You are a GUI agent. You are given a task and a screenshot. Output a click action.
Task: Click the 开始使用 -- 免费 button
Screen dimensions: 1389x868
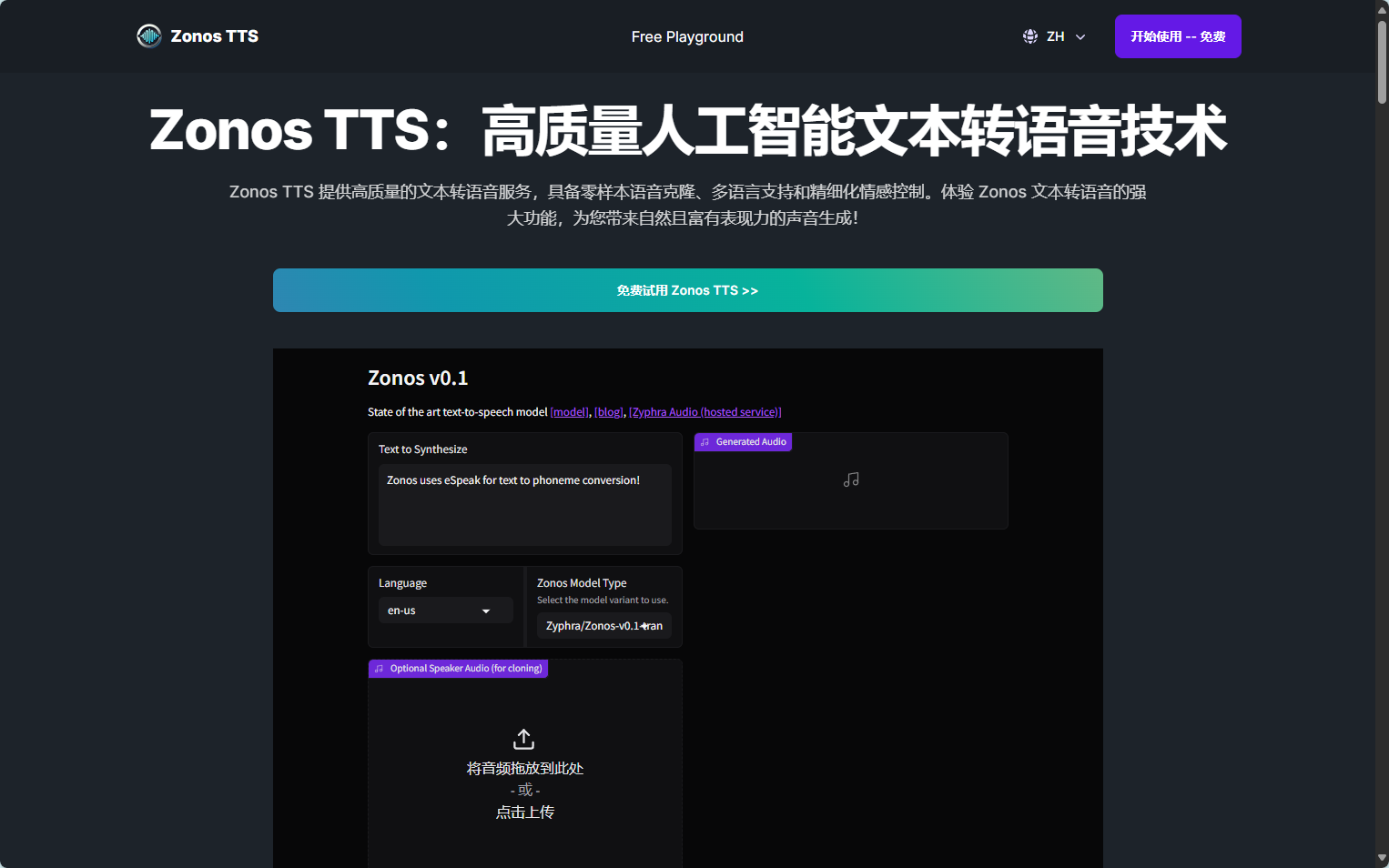tap(1178, 36)
